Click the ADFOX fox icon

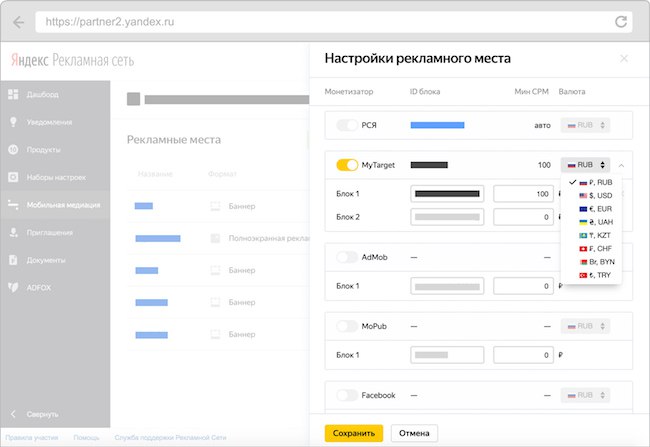[13, 287]
